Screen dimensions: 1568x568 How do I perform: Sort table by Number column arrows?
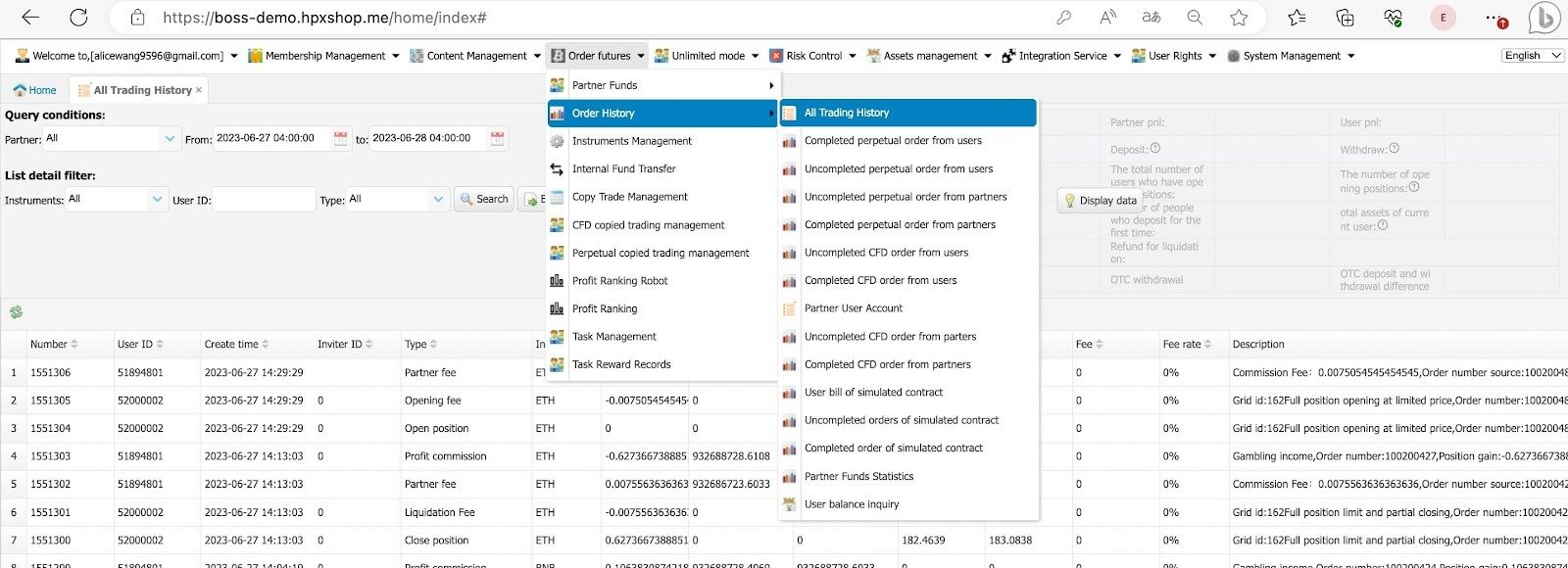(74, 344)
